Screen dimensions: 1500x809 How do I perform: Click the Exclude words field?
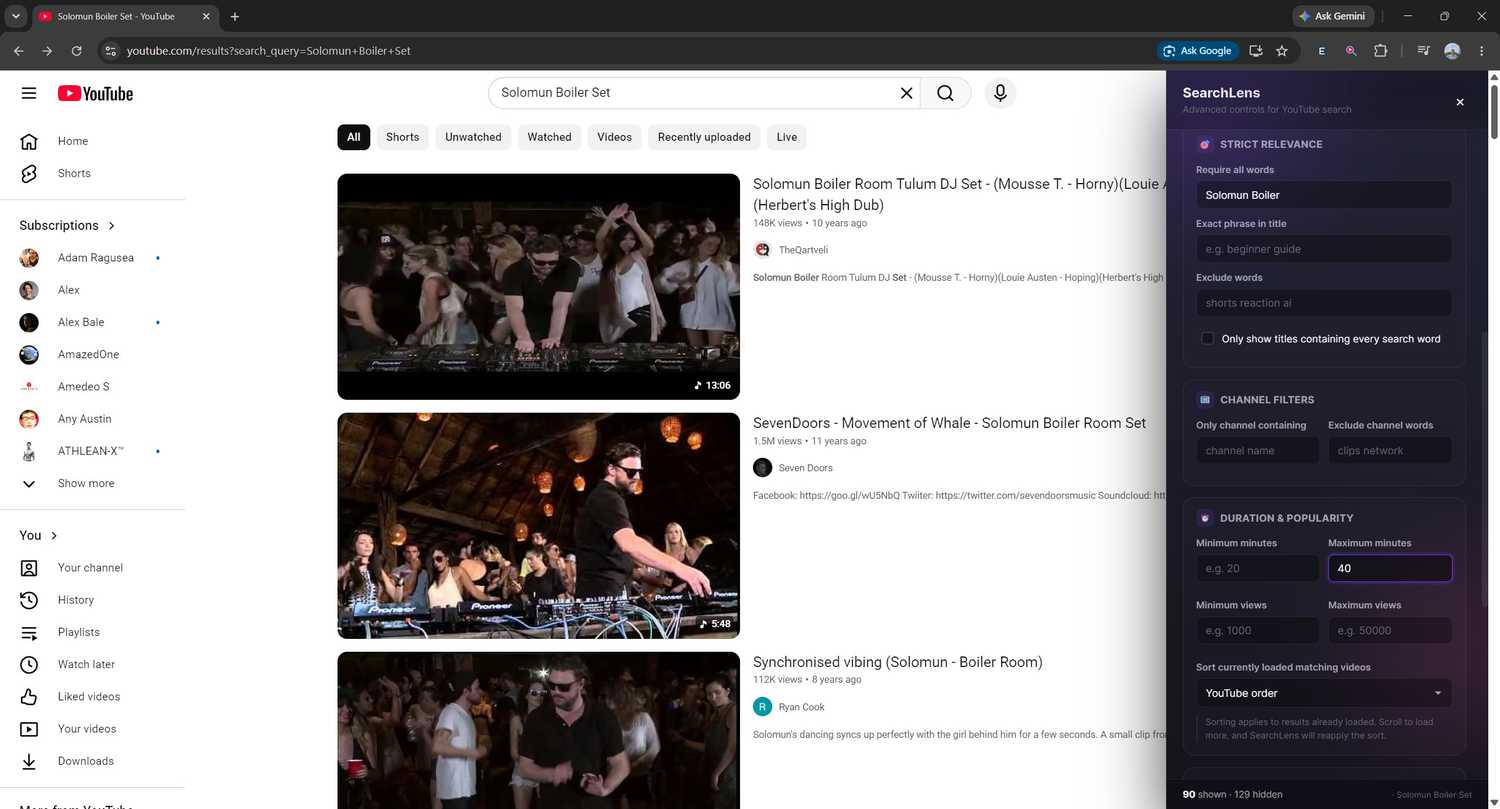1324,303
